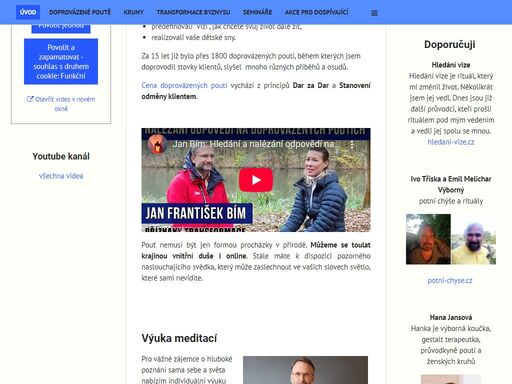Click the Youtube kanál heading
The width and height of the screenshot is (512, 384).
pyautogui.click(x=61, y=156)
